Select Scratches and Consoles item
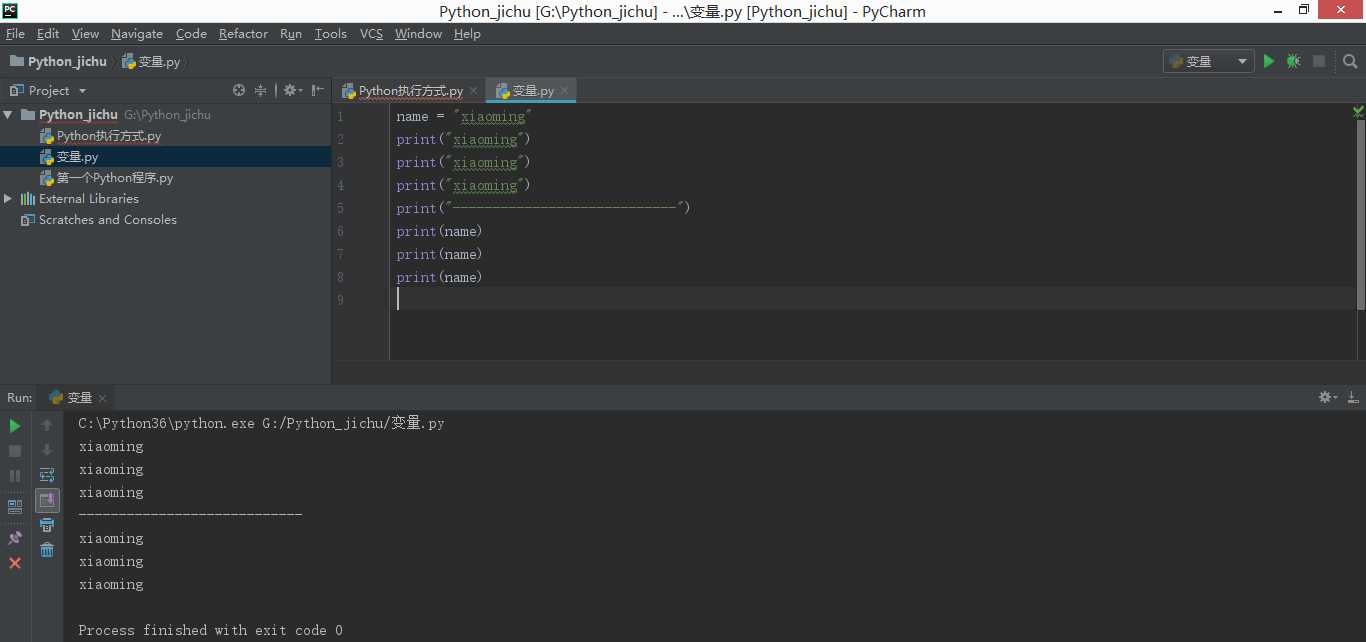Viewport: 1366px width, 642px height. [99, 220]
